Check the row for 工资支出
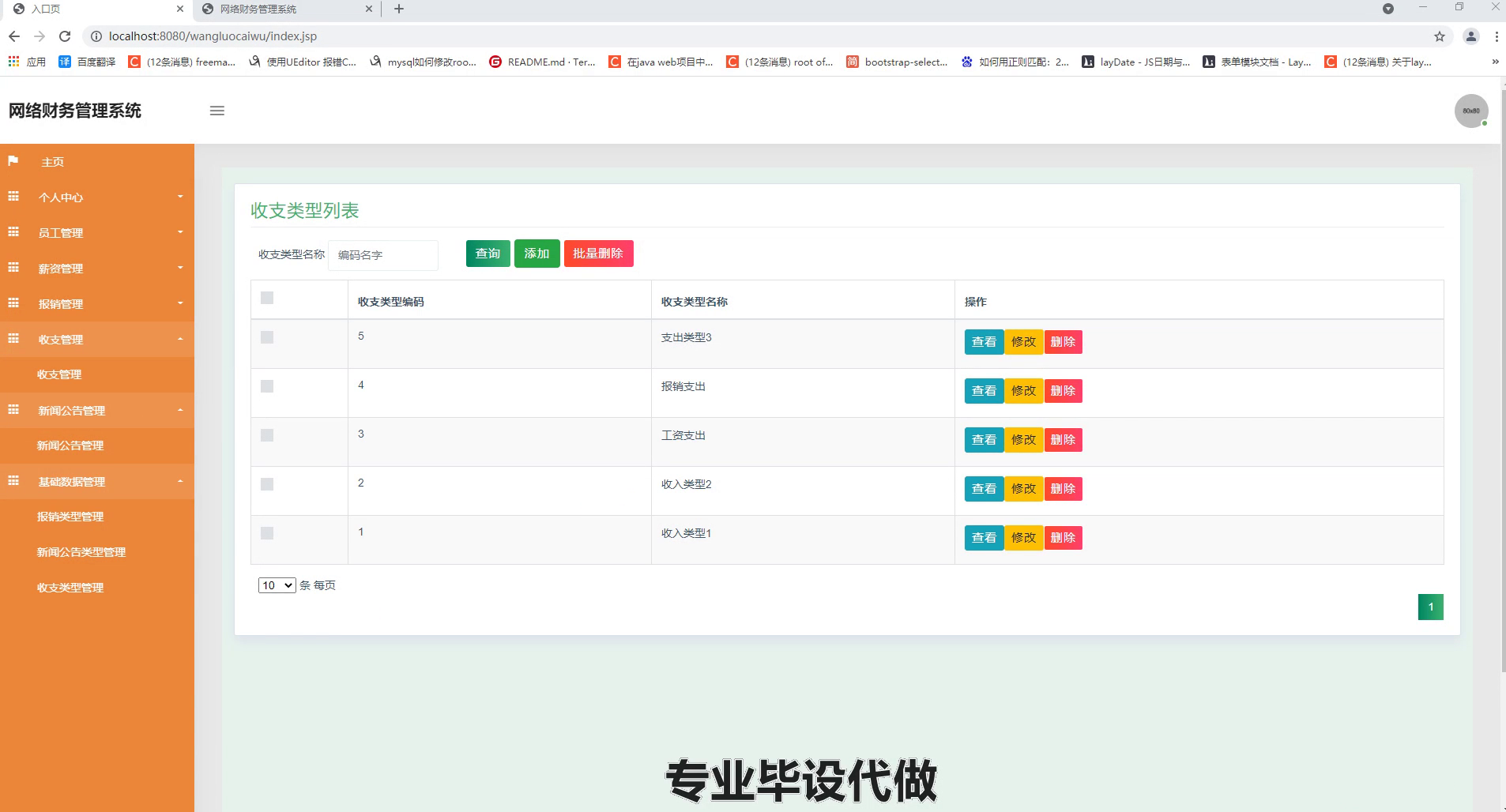 click(x=267, y=435)
